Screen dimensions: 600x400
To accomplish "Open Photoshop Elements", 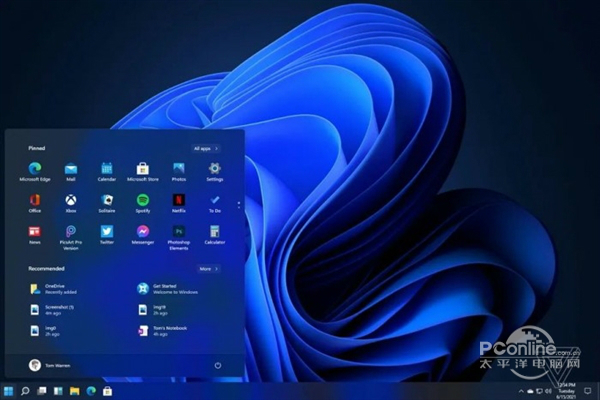I will click(179, 237).
